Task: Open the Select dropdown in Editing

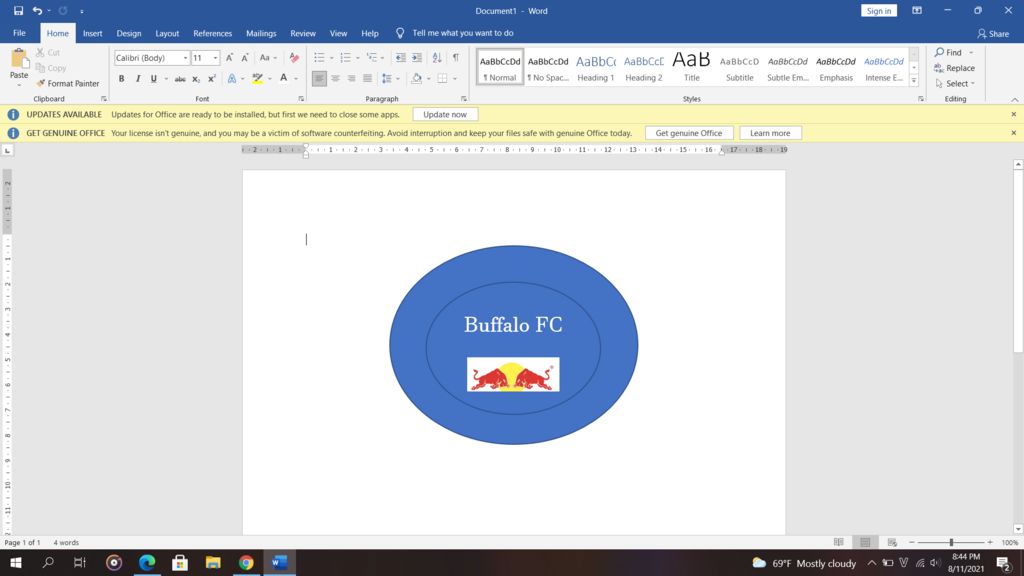Action: click(955, 84)
